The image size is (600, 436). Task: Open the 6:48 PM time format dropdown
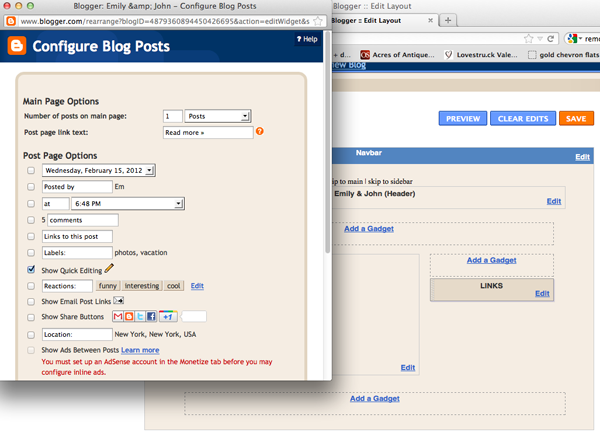click(x=128, y=204)
